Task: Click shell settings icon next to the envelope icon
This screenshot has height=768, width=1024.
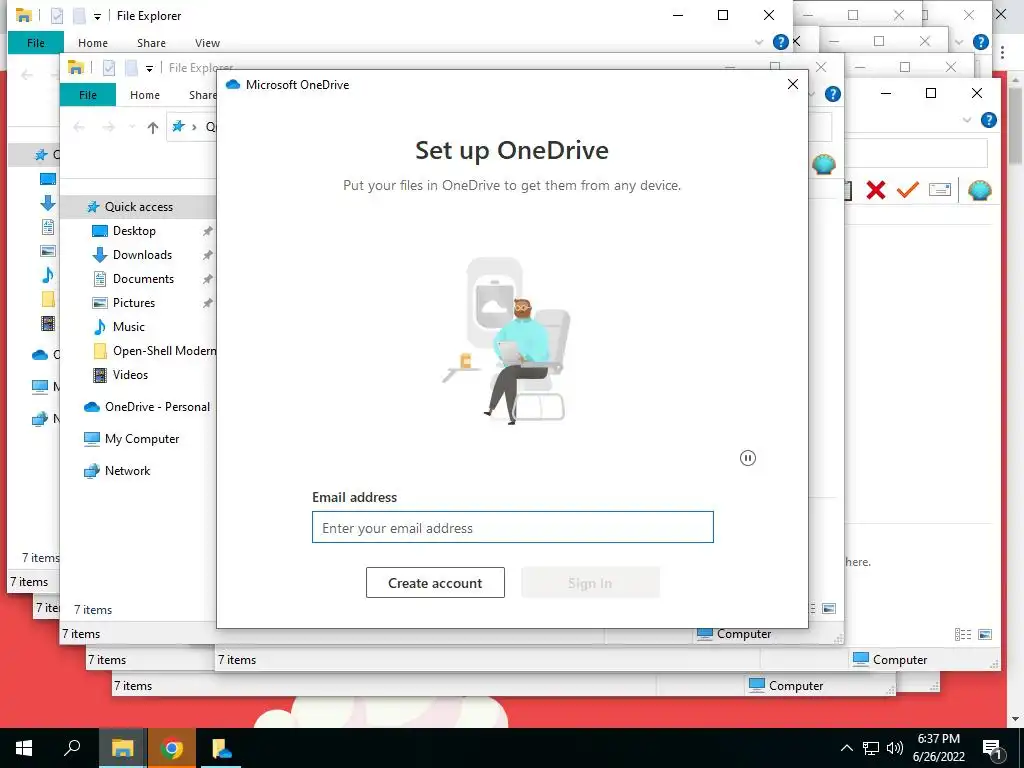Action: click(980, 190)
